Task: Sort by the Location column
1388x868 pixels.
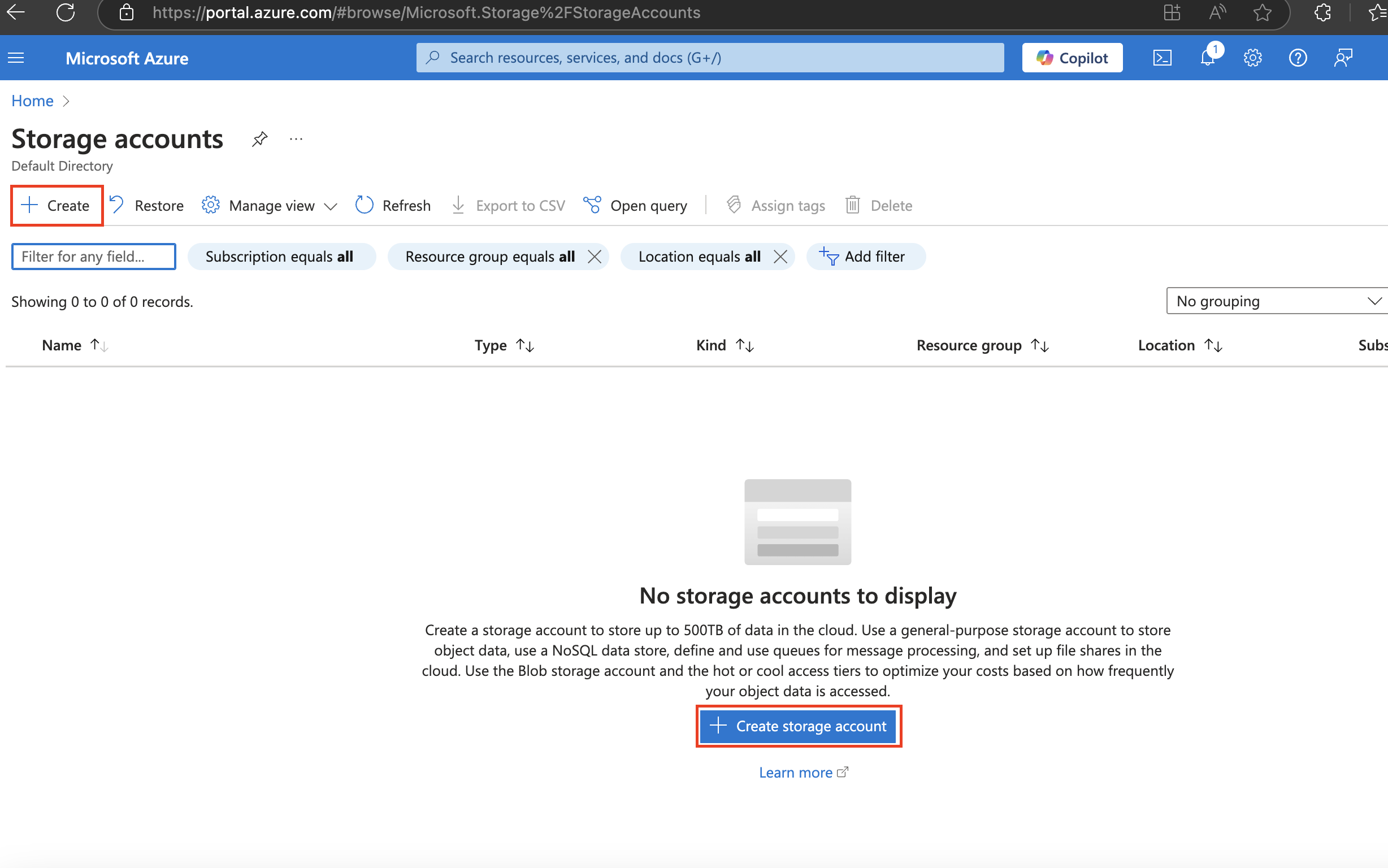Action: 1179,345
